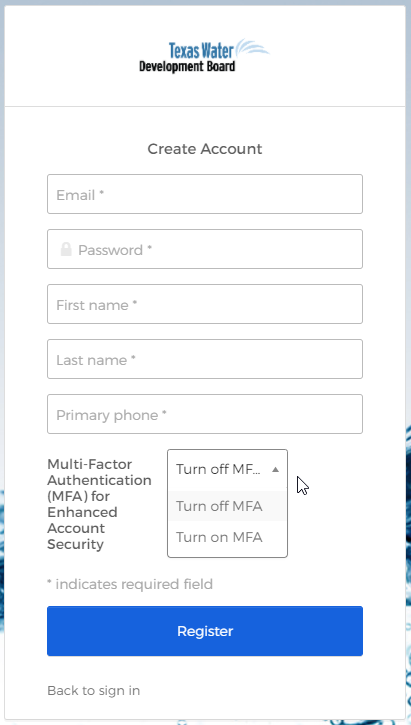
Task: Open the 'Turn off MF...' combo box
Action: [x=227, y=469]
